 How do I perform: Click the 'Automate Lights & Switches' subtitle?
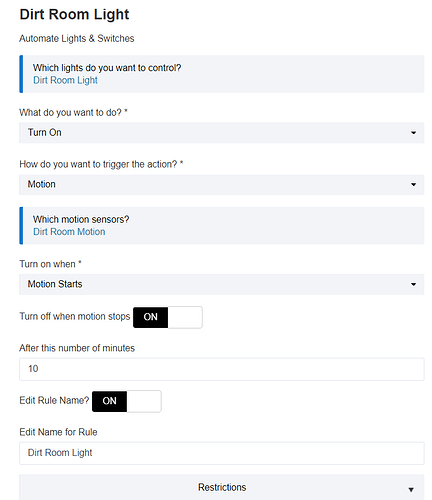[x=77, y=38]
